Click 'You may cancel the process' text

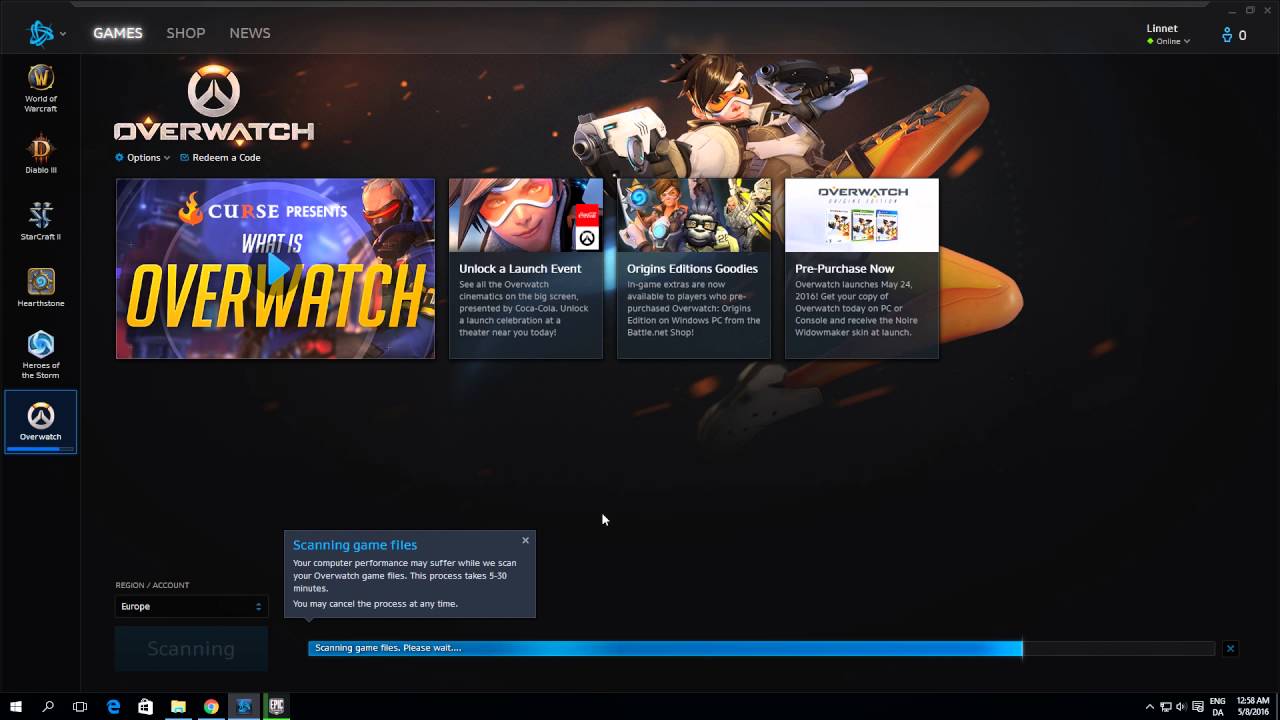375,604
